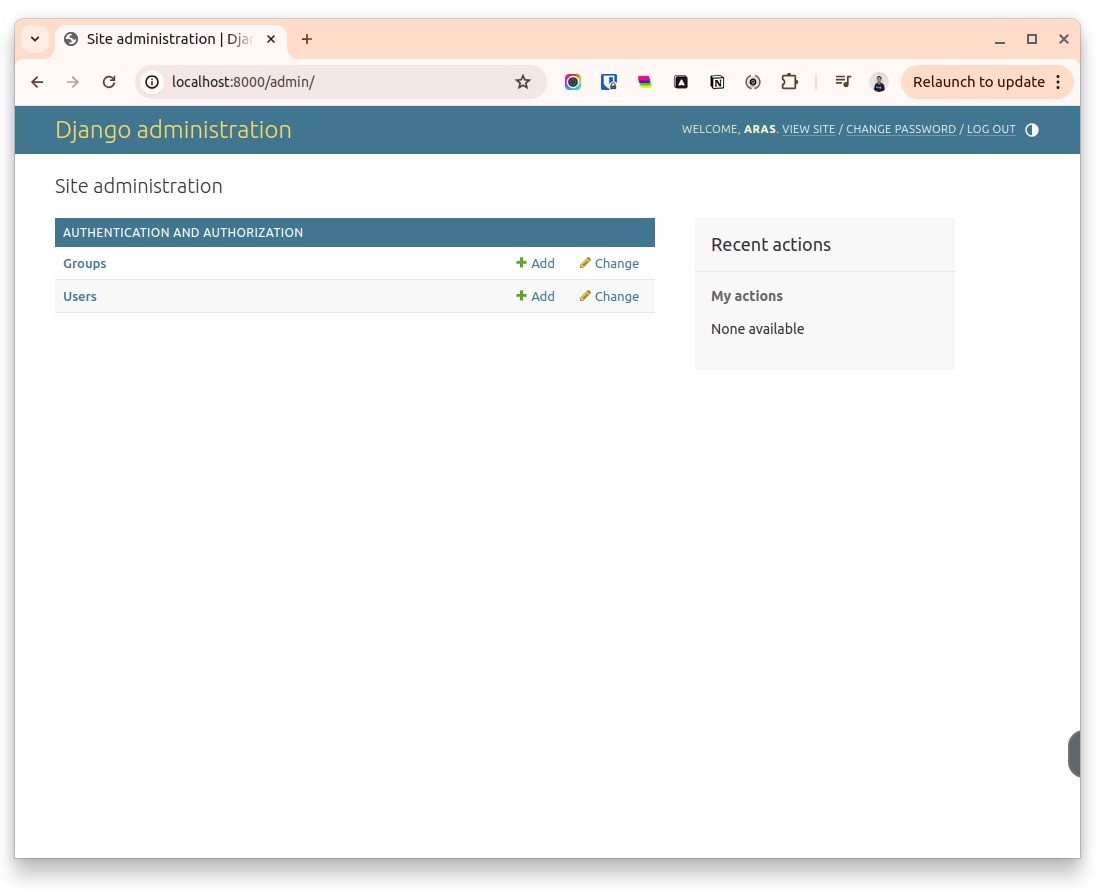
Task: Open the Notion extension icon
Action: point(717,82)
